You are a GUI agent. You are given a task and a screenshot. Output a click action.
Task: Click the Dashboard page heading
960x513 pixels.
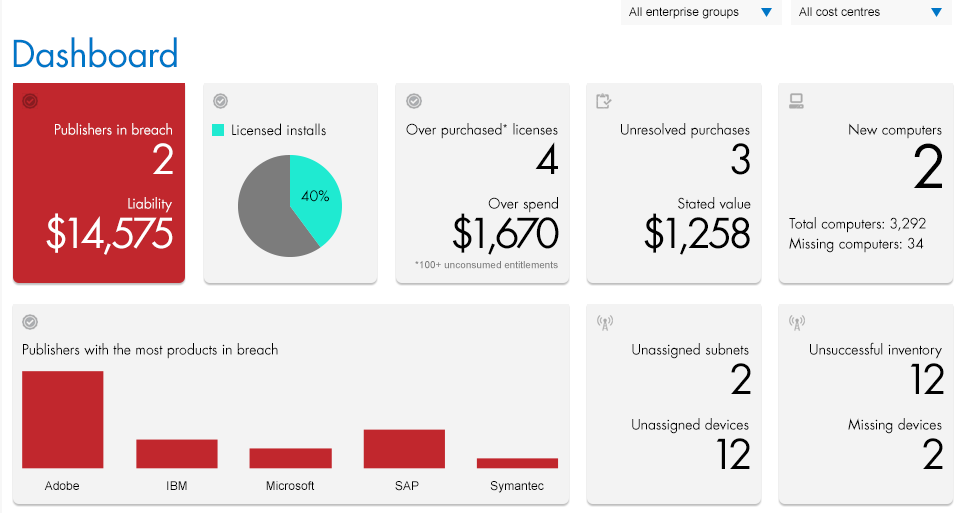pos(95,54)
